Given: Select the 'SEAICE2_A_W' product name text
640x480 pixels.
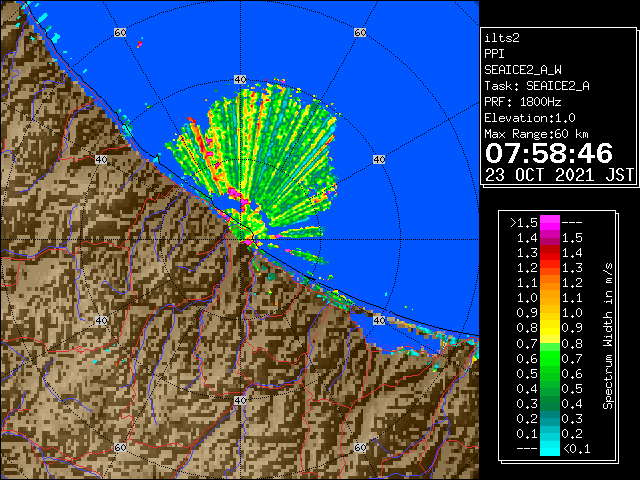Looking at the screenshot, I should coord(523,70).
